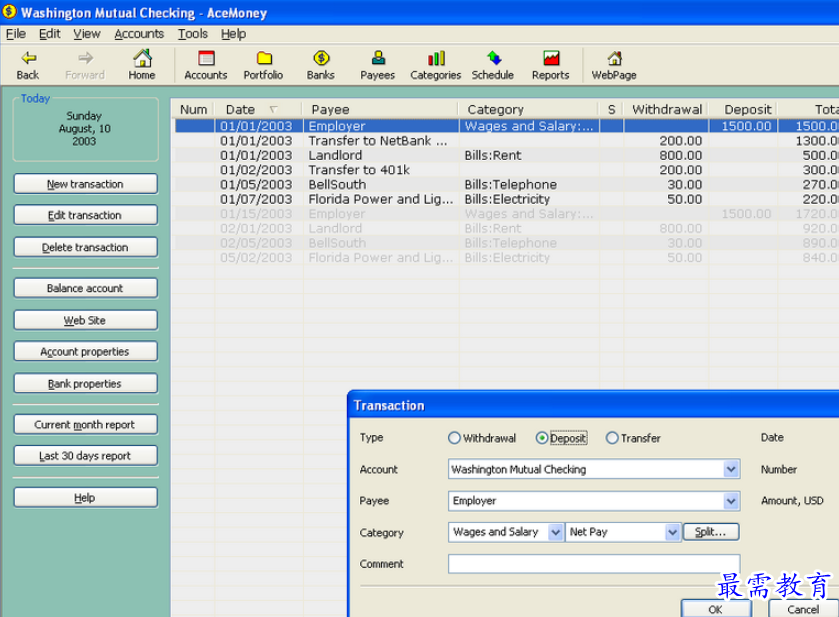Open the Schedule toolbar icon
Screen dimensions: 839x617
click(493, 65)
